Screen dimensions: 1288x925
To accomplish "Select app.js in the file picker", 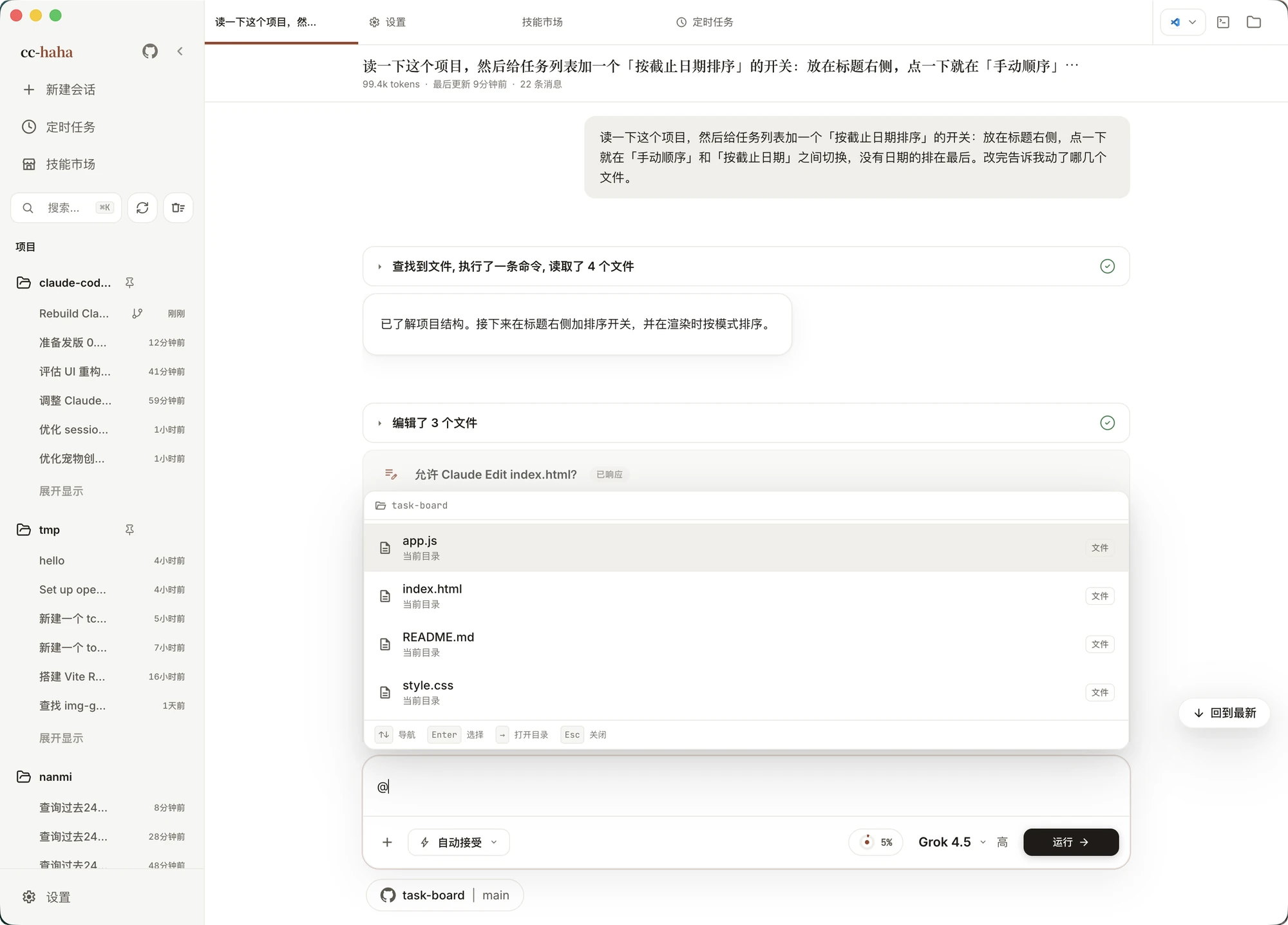I will pos(746,548).
